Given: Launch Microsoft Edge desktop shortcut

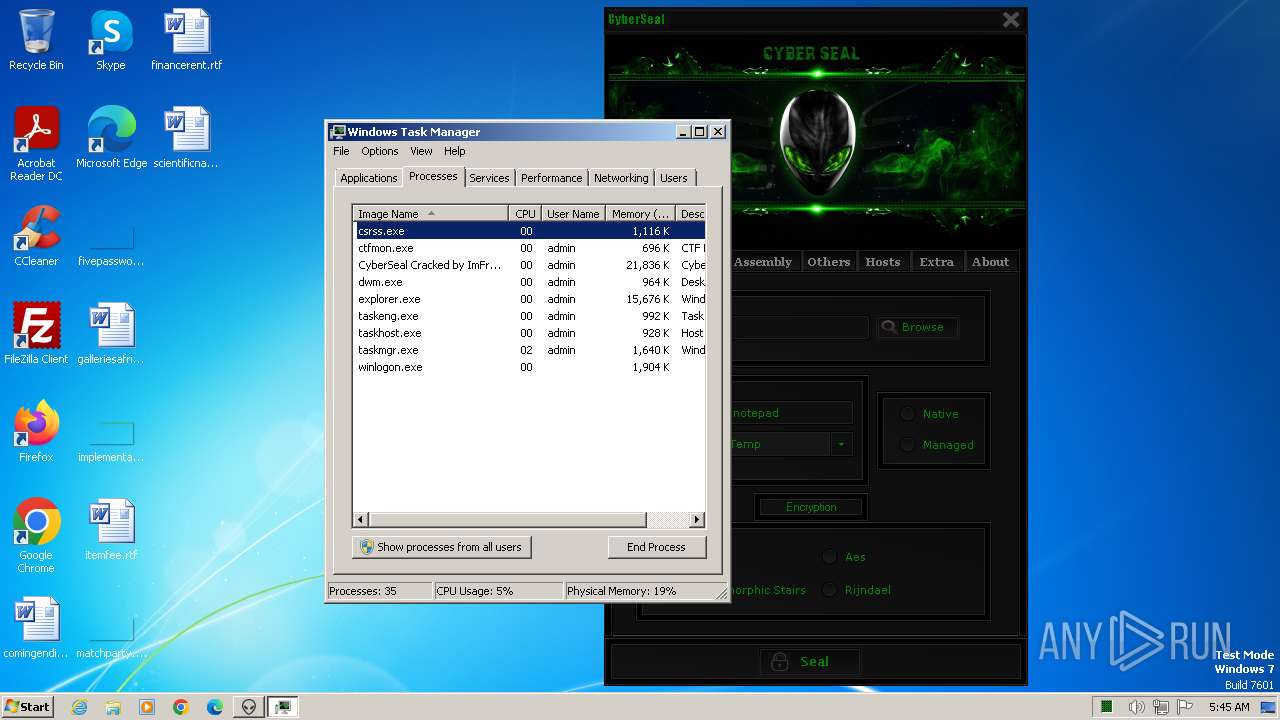Looking at the screenshot, I should (111, 138).
